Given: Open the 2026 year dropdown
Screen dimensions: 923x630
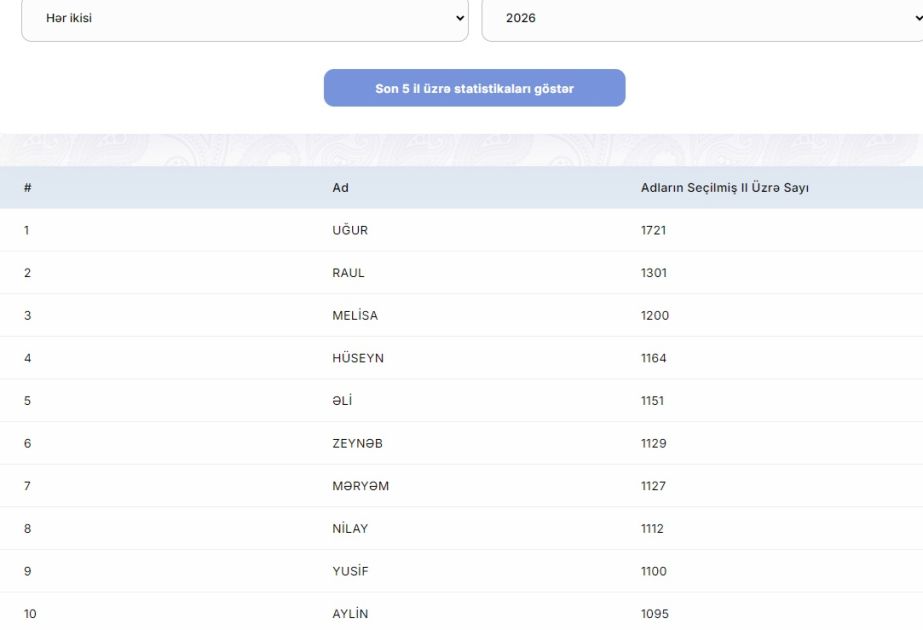Looking at the screenshot, I should tap(702, 18).
